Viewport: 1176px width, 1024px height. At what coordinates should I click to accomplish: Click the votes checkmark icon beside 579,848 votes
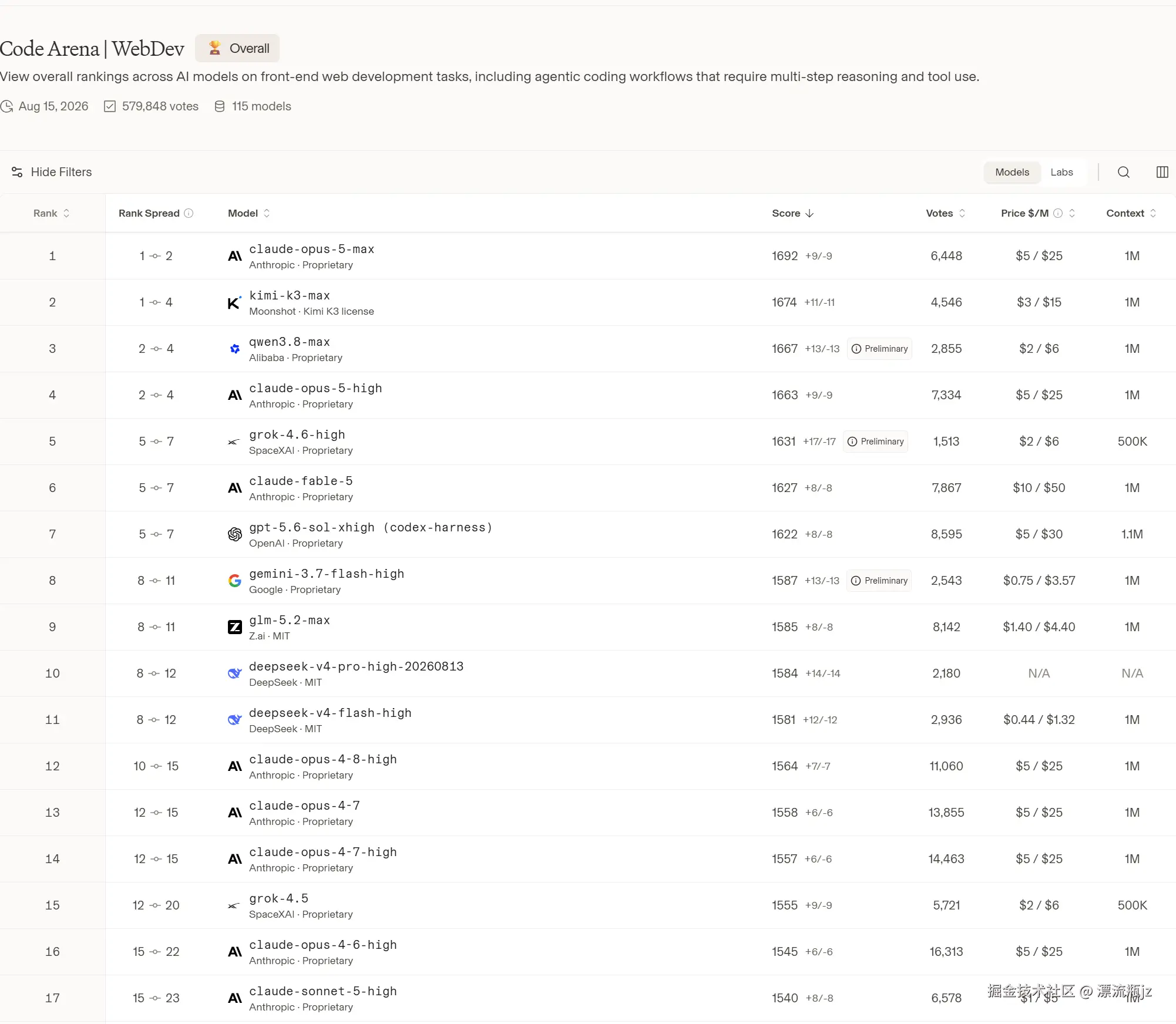click(110, 106)
